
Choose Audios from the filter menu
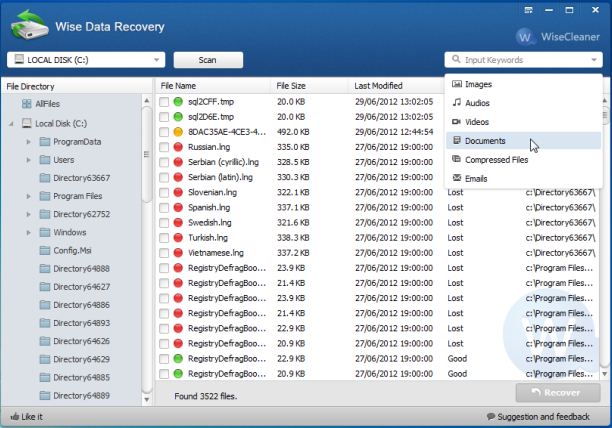[x=523, y=103]
